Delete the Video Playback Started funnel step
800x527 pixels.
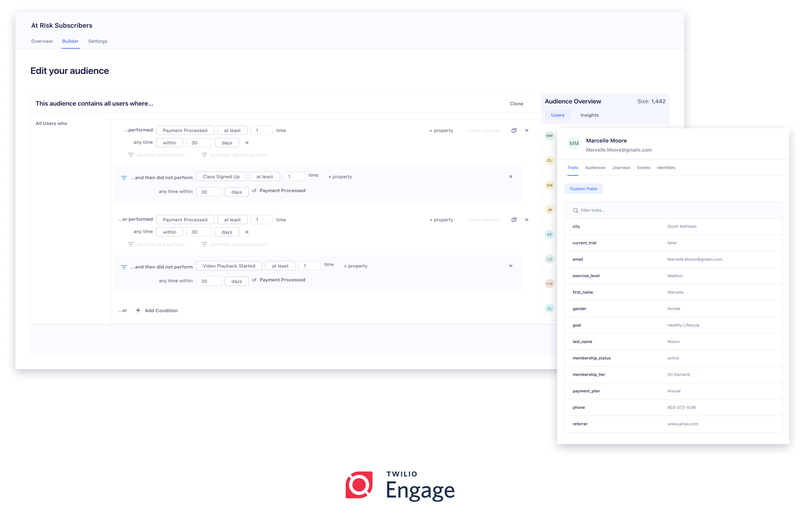pyautogui.click(x=511, y=266)
